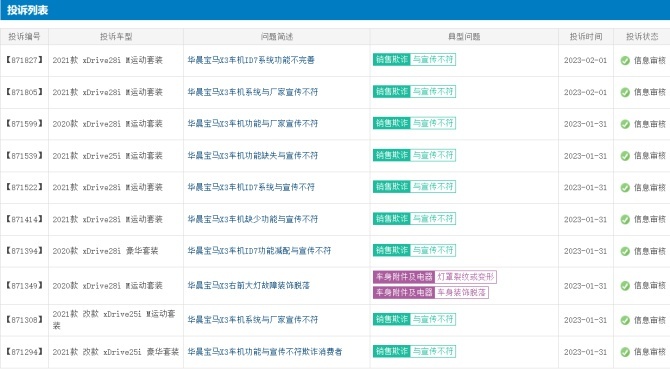Click green check icon in row 871539
This screenshot has width=670, height=370.
[625, 156]
